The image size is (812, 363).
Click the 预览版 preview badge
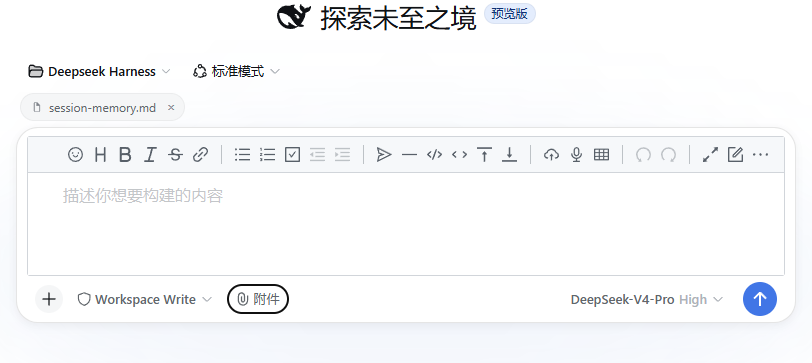pos(510,14)
